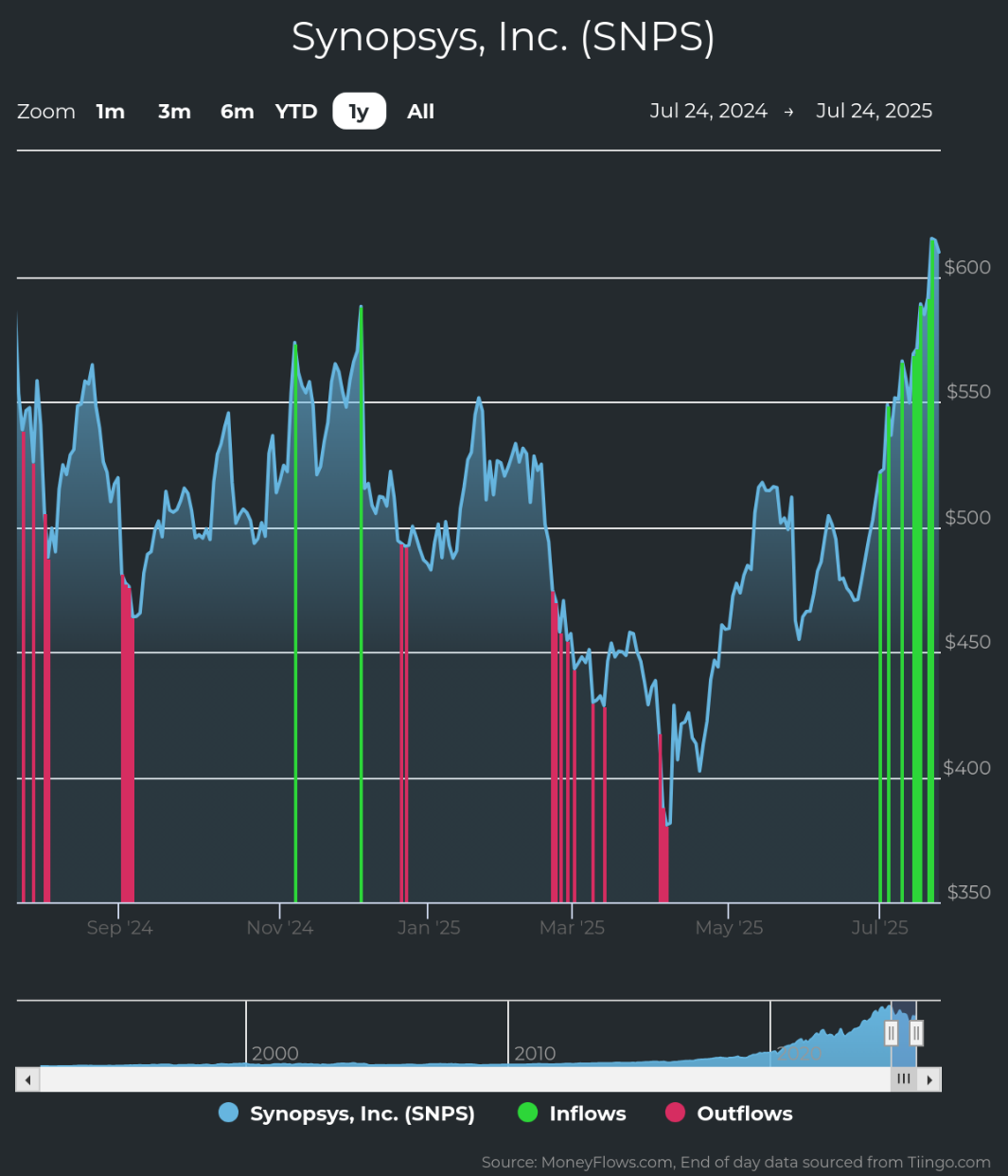Click the chart title Synopsys, Inc. (SNPS)
This screenshot has width=1008, height=1176.
tap(503, 37)
